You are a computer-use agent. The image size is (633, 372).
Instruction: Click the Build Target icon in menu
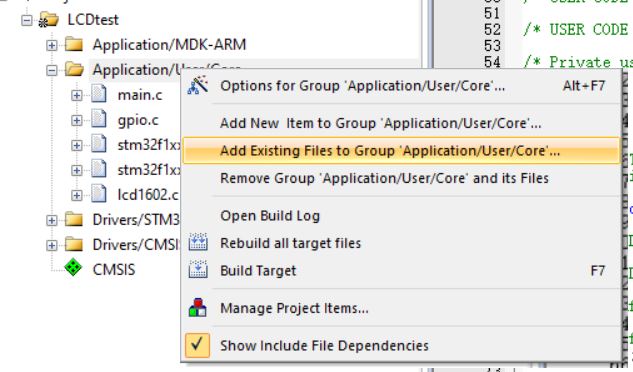click(x=198, y=270)
